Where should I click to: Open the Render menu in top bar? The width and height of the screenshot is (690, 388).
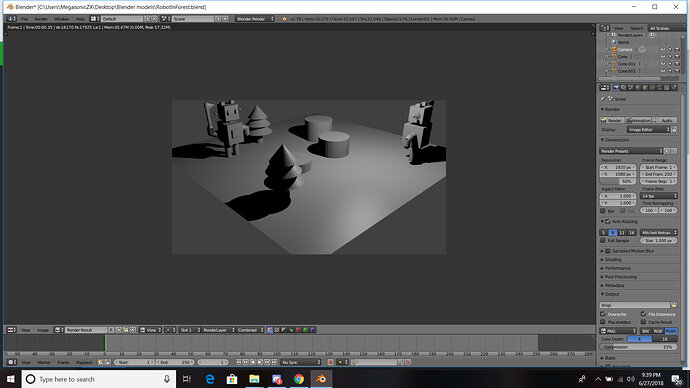41,19
